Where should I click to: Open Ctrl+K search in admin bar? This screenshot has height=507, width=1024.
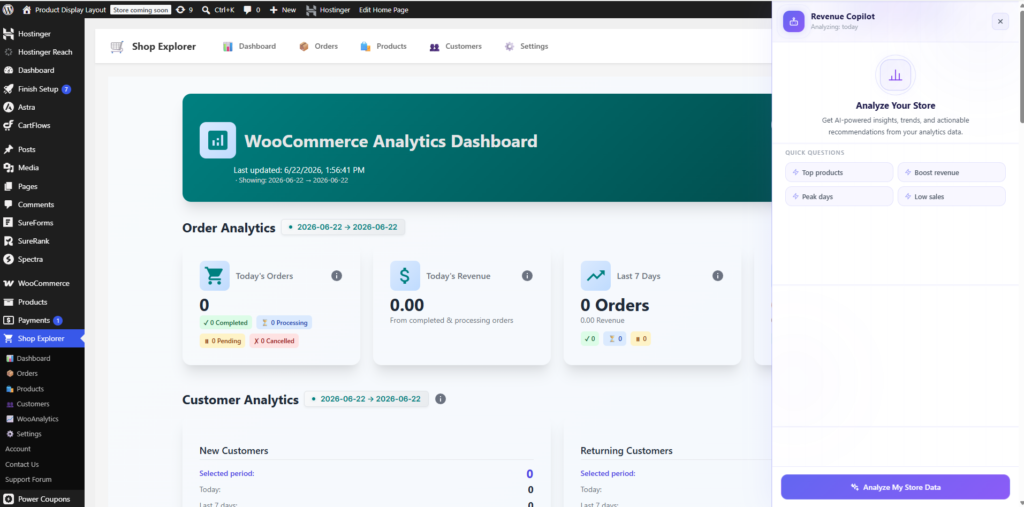coord(218,10)
